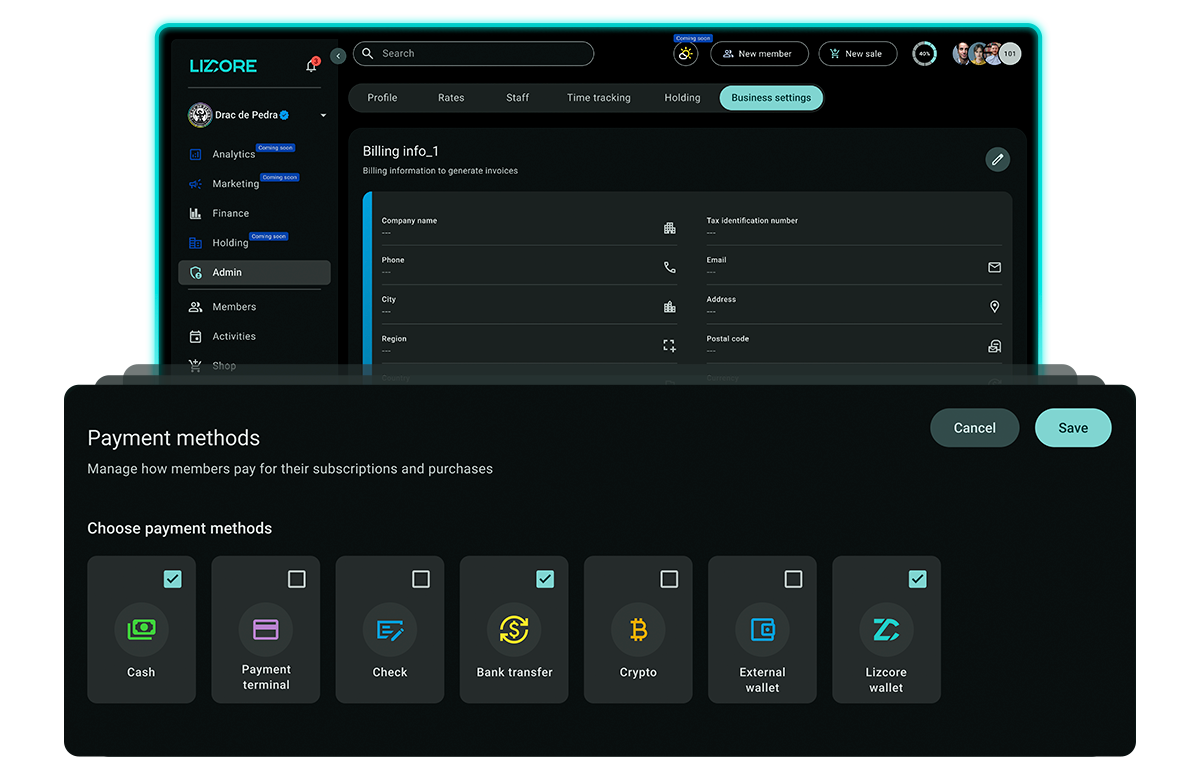The height and width of the screenshot is (780, 1200).
Task: Click into the Search input field
Action: pyautogui.click(x=480, y=54)
